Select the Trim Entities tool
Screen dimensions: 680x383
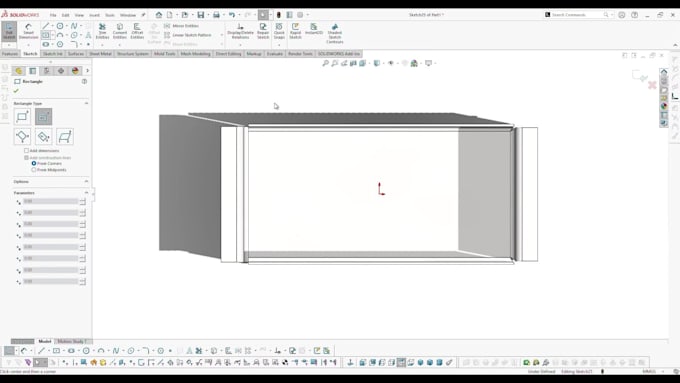tap(102, 31)
